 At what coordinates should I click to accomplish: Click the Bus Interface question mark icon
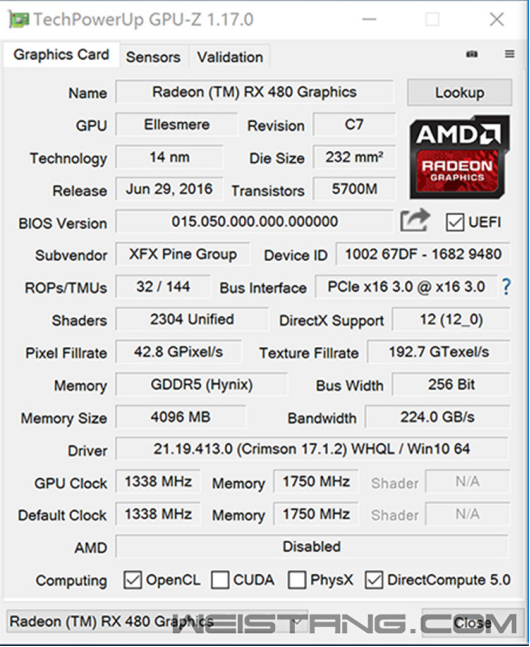click(x=506, y=286)
